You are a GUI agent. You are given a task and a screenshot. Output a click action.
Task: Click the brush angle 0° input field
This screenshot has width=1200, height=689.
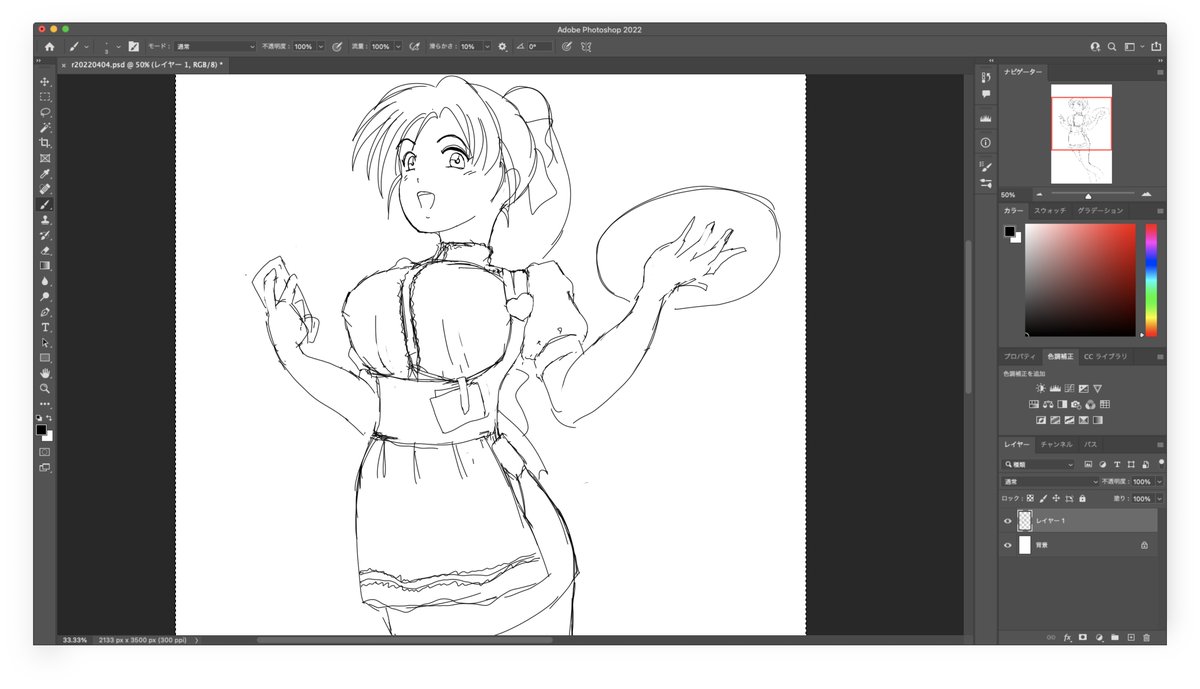pyautogui.click(x=539, y=46)
